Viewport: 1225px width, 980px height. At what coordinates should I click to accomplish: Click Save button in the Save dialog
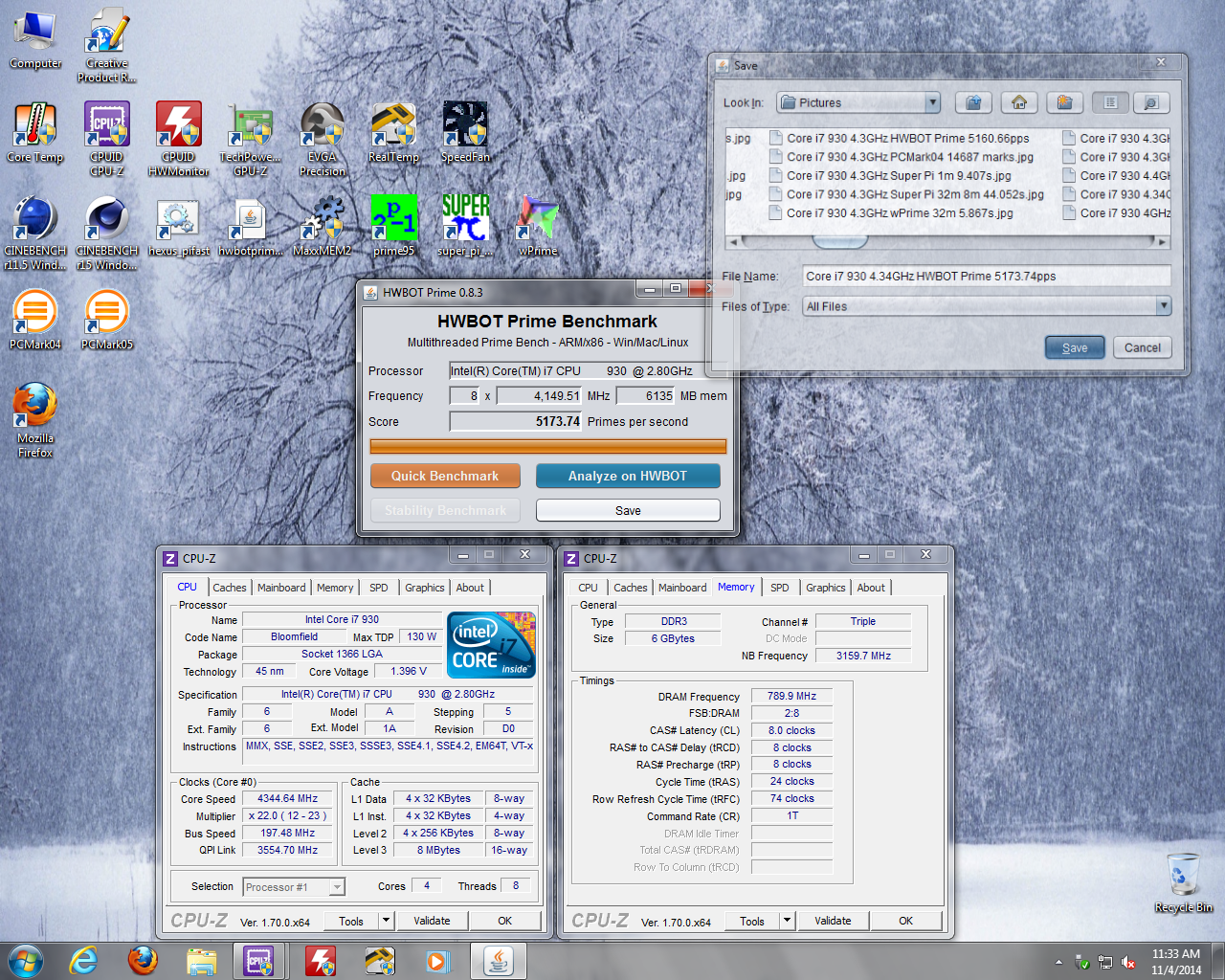click(x=1075, y=347)
